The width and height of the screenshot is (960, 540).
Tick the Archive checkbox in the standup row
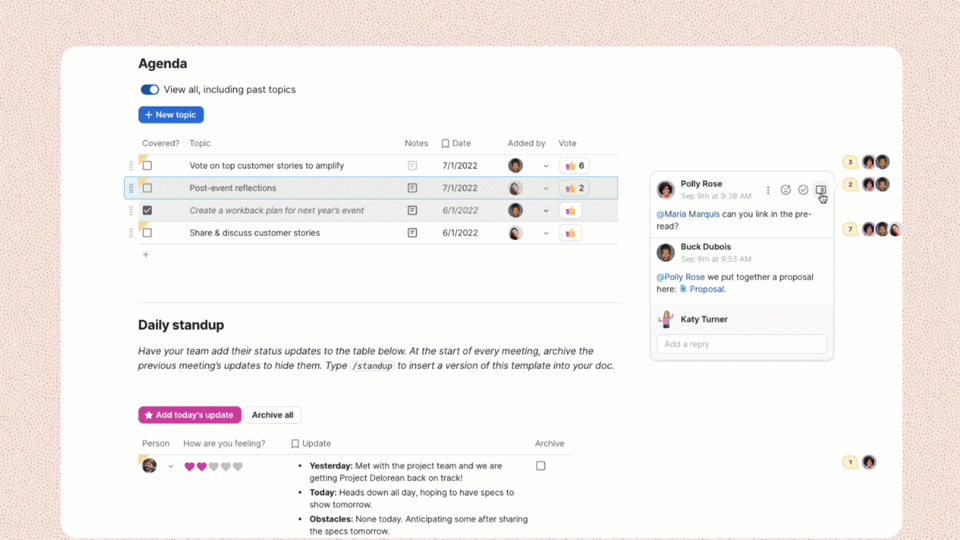click(541, 466)
